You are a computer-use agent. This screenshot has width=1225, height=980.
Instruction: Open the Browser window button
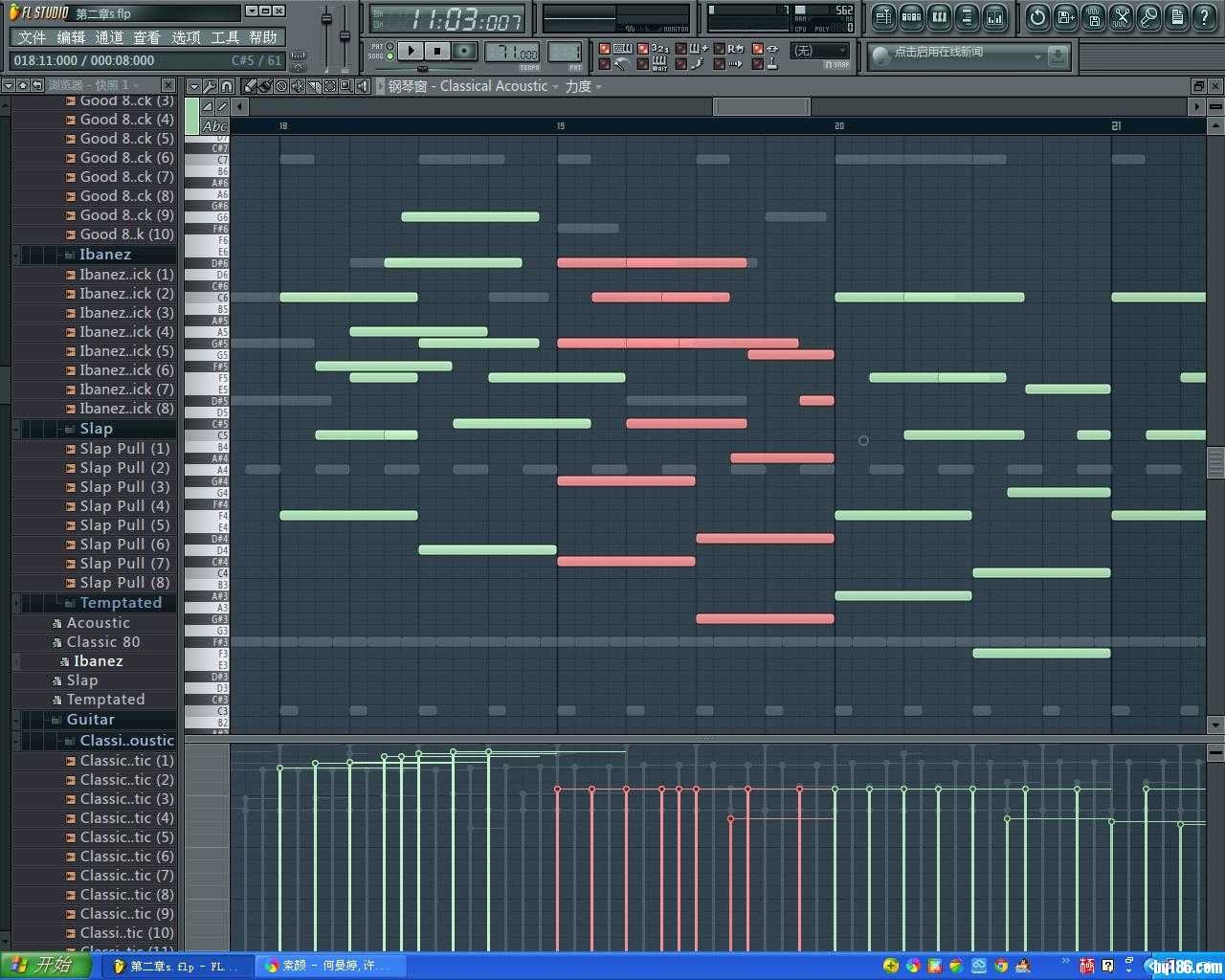coord(967,16)
